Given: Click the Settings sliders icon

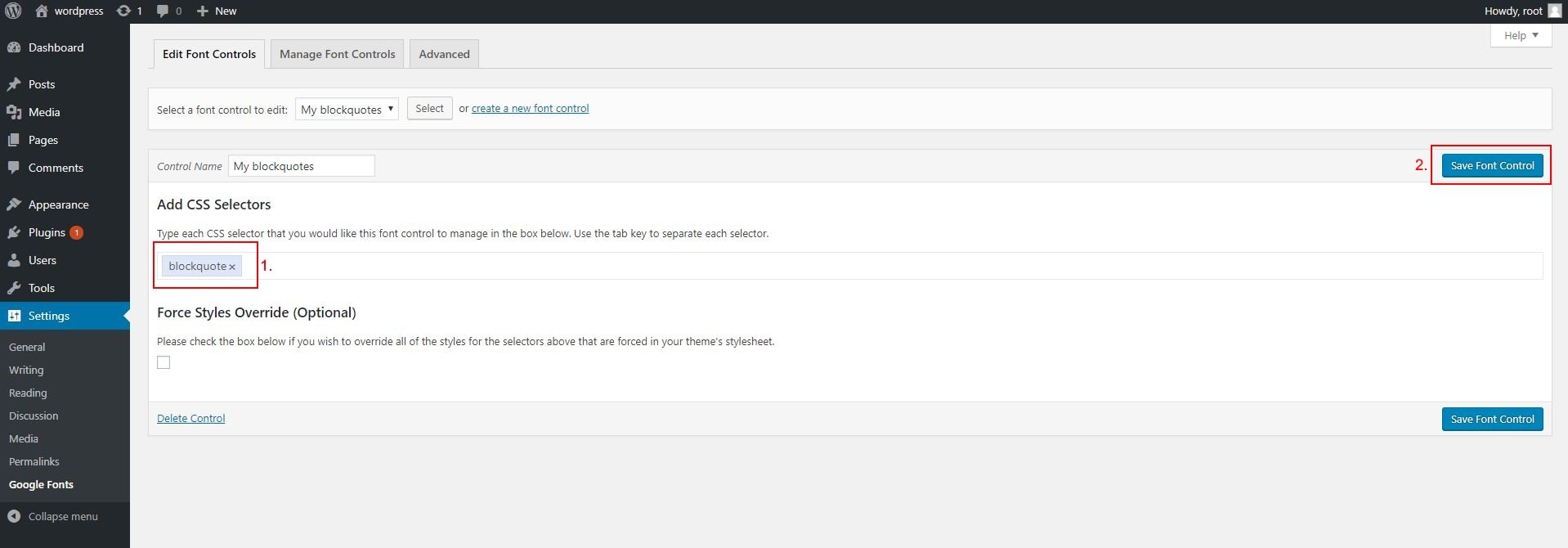Looking at the screenshot, I should (14, 316).
